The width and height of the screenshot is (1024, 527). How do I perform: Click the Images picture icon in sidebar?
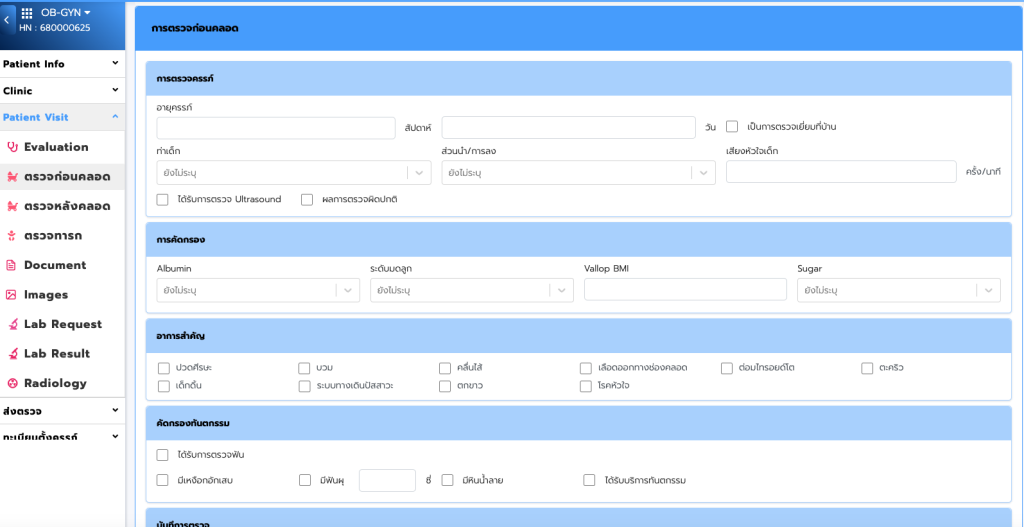point(12,295)
